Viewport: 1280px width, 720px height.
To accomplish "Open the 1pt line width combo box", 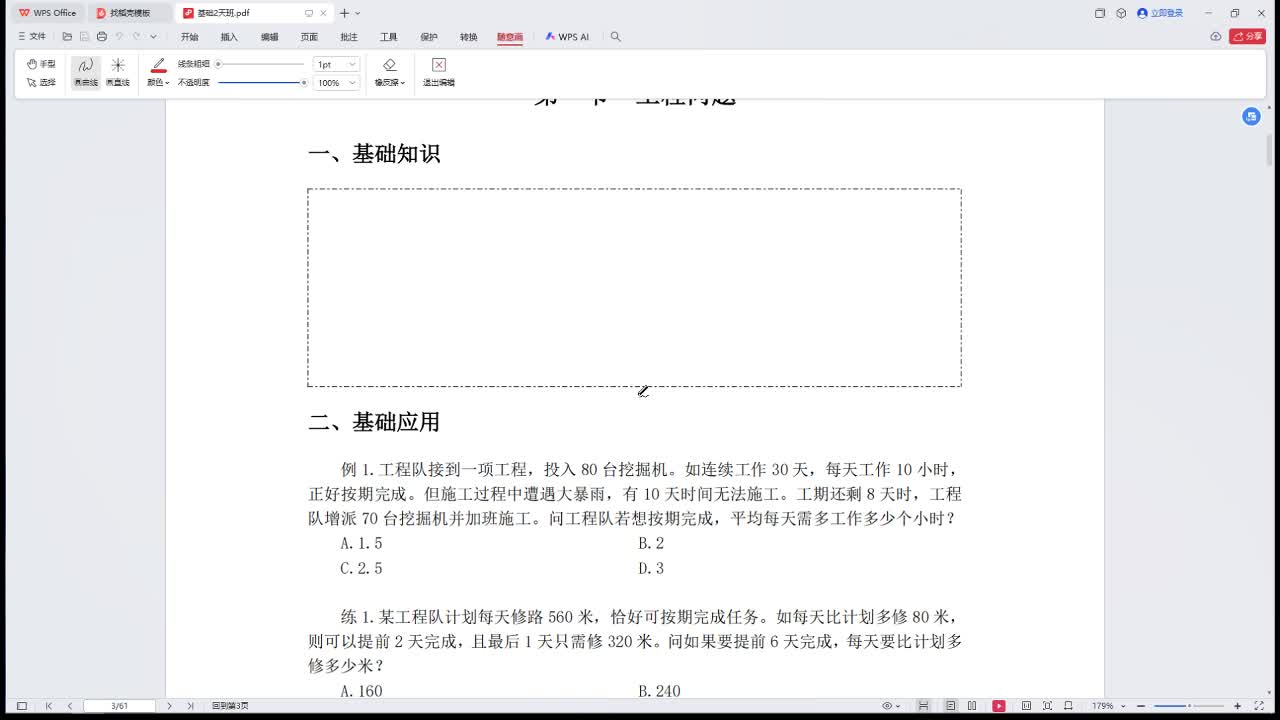I will tap(337, 64).
